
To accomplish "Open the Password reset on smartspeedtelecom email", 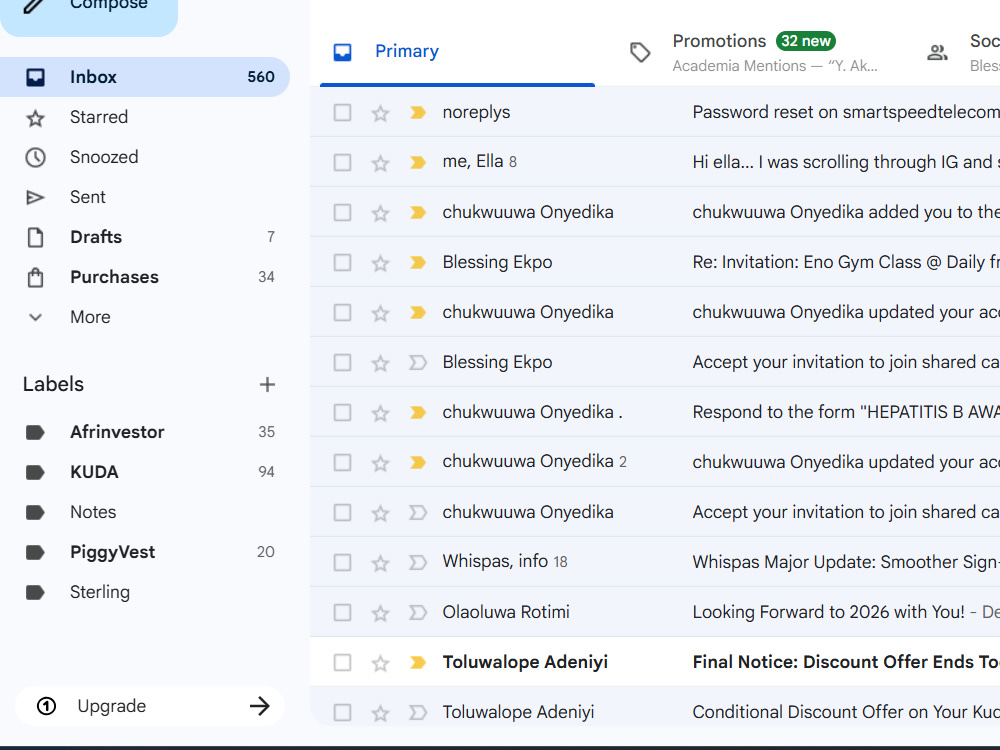I will click(846, 112).
